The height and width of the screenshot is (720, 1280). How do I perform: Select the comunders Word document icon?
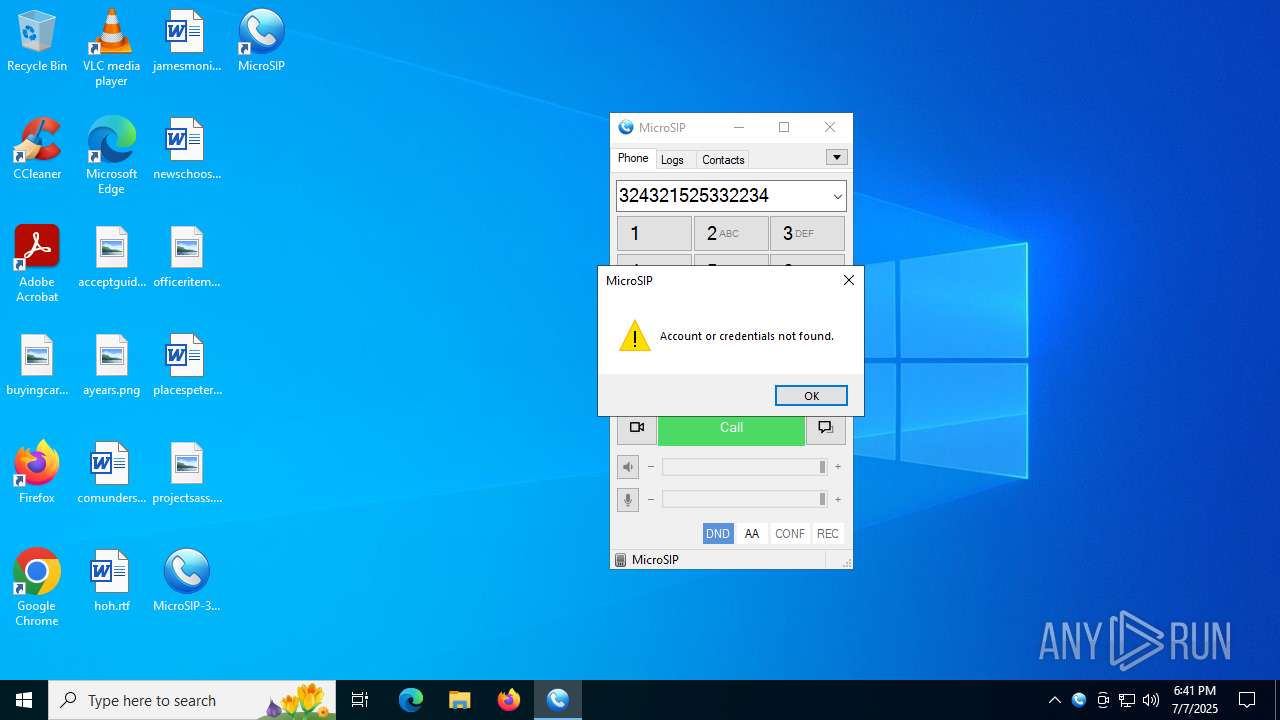click(x=111, y=474)
